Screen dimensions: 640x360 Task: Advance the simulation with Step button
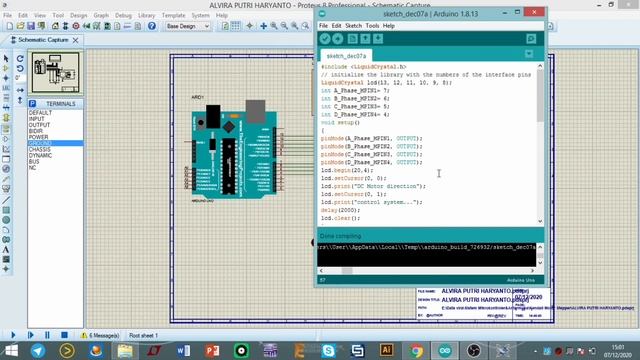(x=31, y=335)
